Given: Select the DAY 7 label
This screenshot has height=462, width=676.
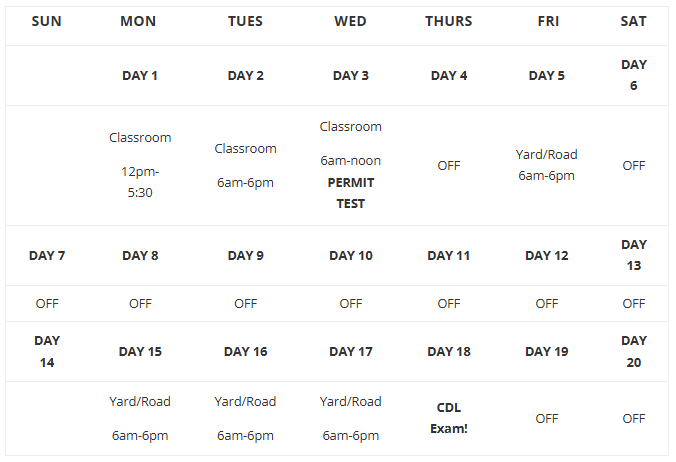Looking at the screenshot, I should [47, 256].
